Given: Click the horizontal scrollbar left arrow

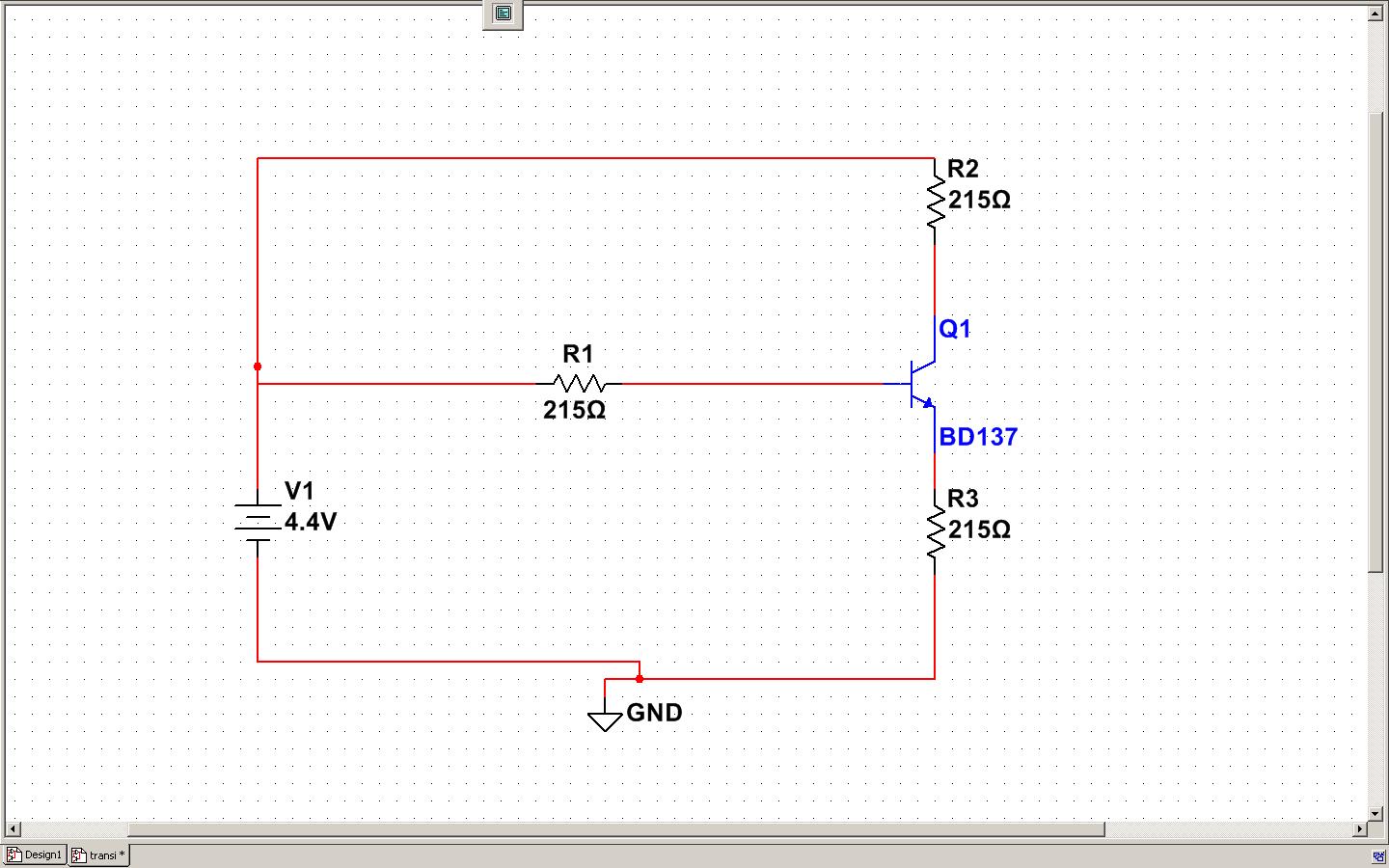Looking at the screenshot, I should 13,829.
